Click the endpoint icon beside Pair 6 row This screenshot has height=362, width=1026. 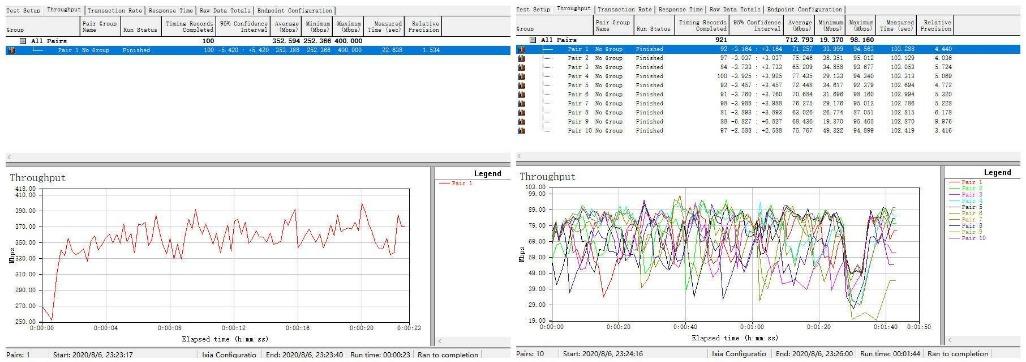pyautogui.click(x=522, y=94)
